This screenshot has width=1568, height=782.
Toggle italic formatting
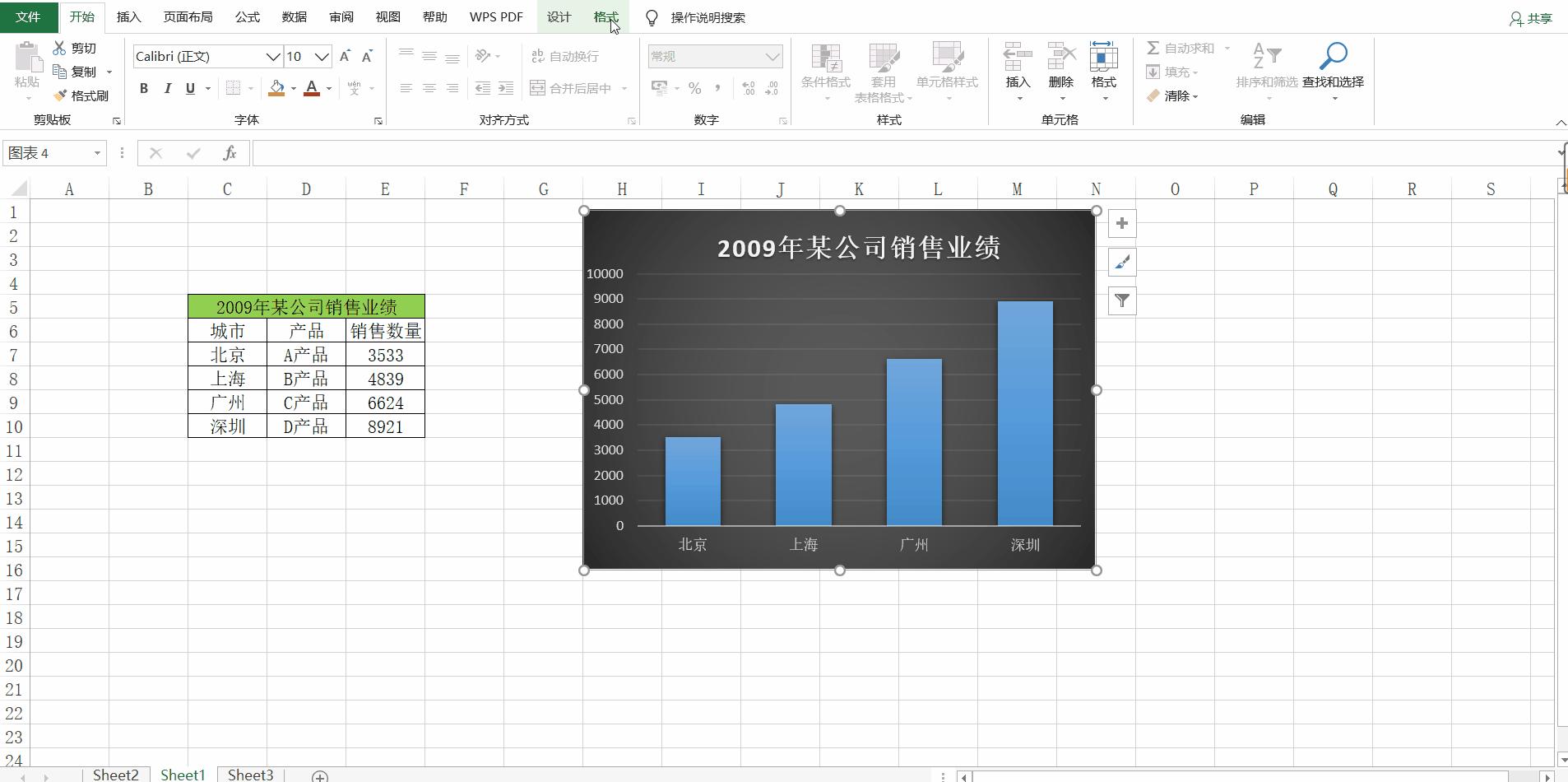click(x=167, y=88)
